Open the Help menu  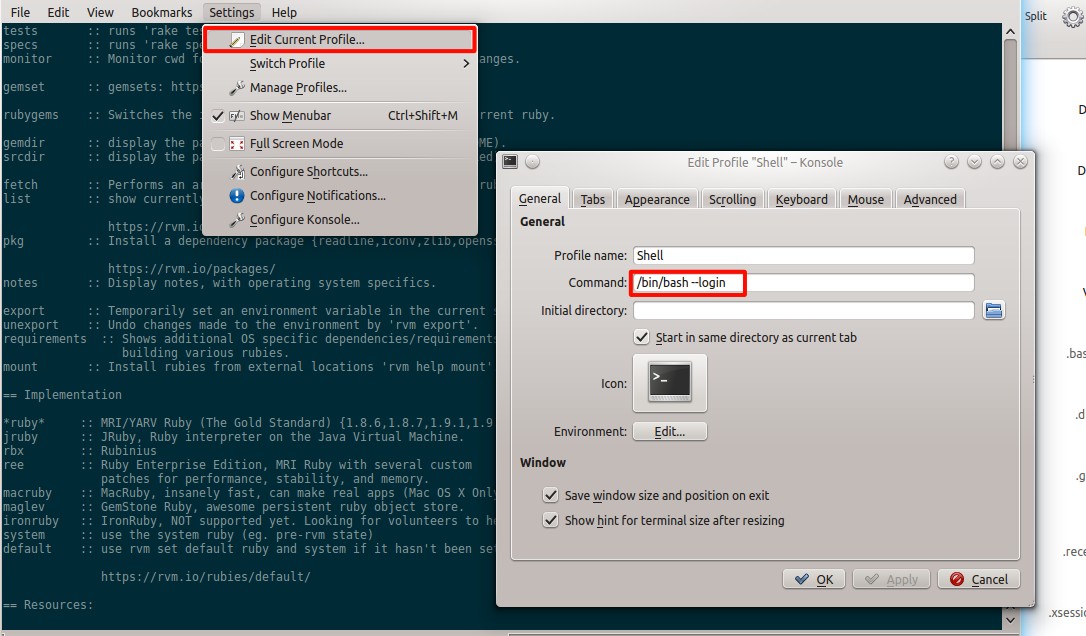tap(284, 12)
